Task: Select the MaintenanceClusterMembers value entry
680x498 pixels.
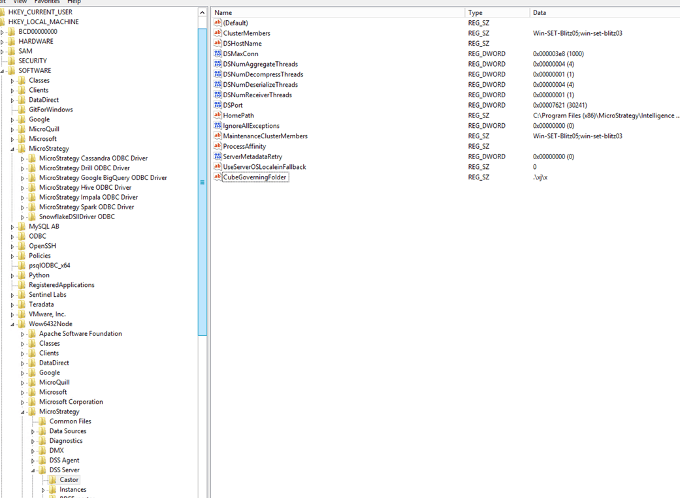Action: (265, 136)
